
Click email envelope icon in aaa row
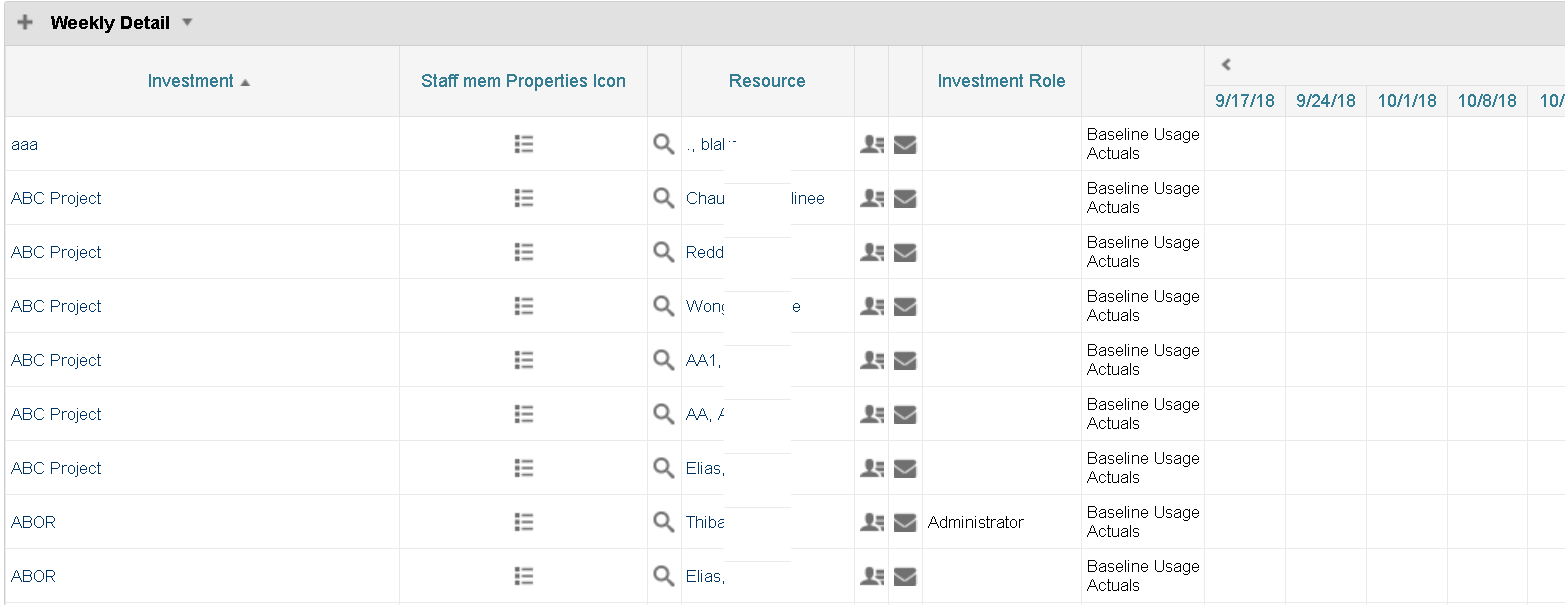pyautogui.click(x=905, y=145)
